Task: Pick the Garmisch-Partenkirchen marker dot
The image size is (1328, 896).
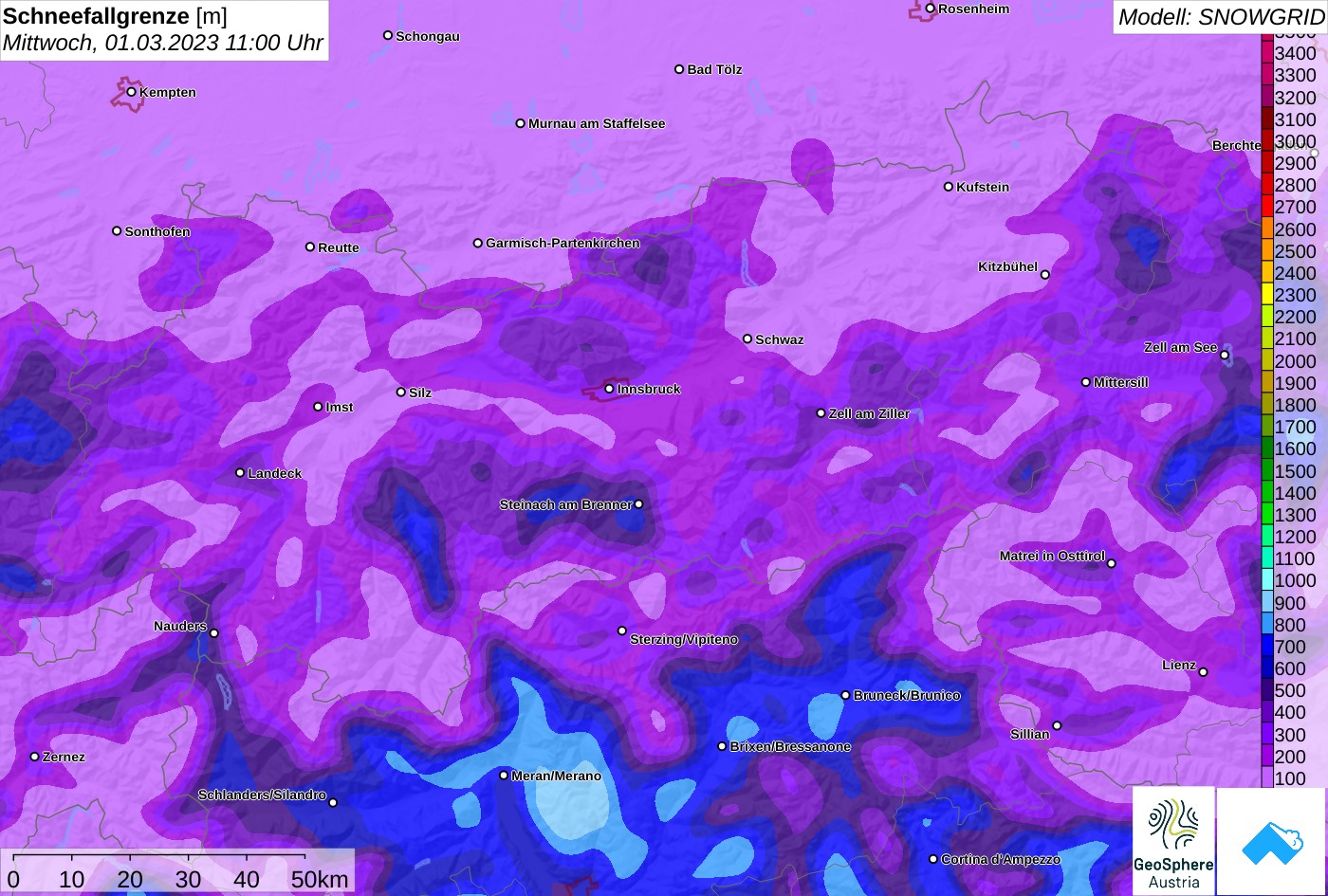Action: (478, 243)
